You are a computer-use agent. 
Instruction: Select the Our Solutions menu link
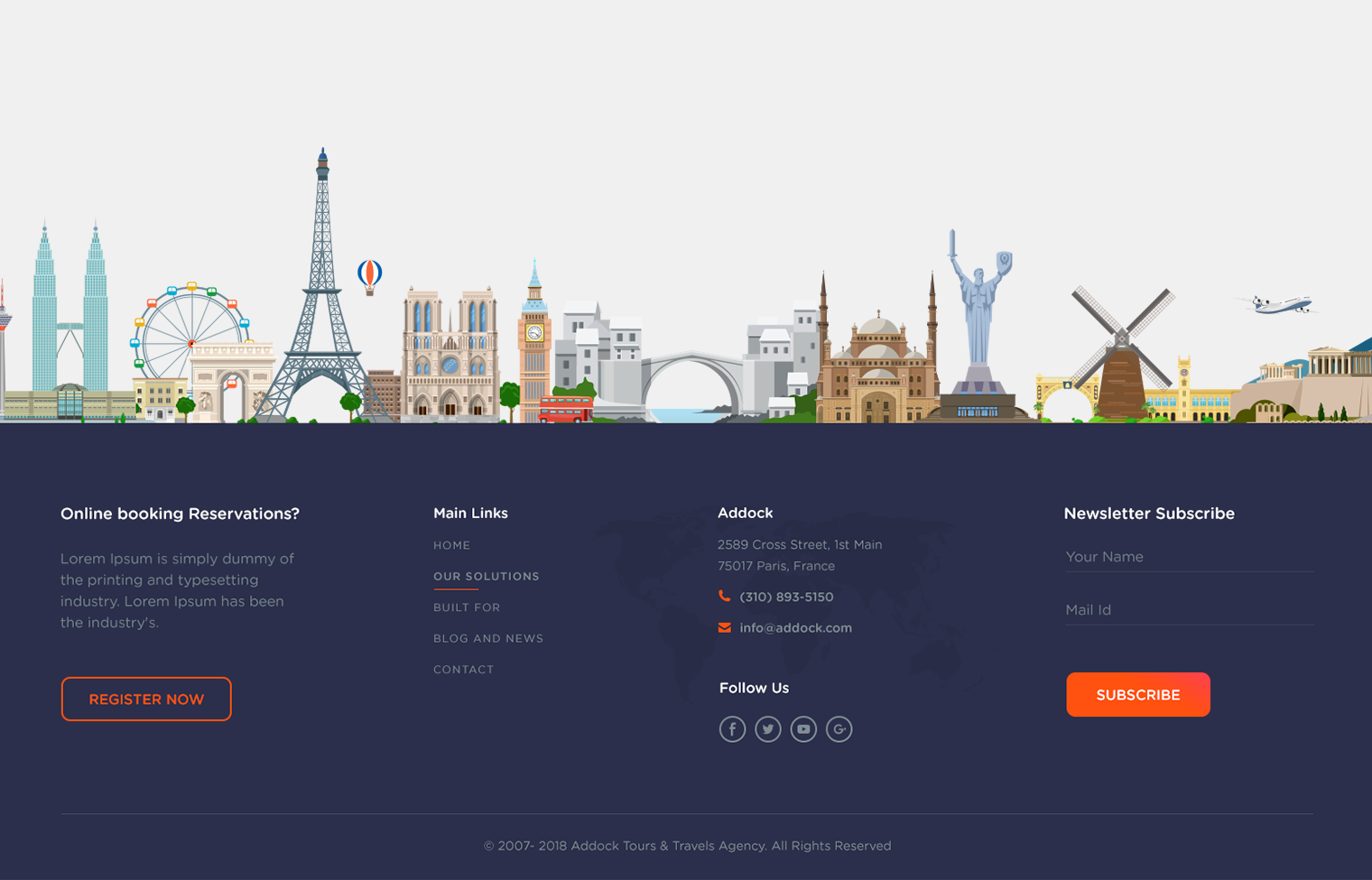pos(486,576)
